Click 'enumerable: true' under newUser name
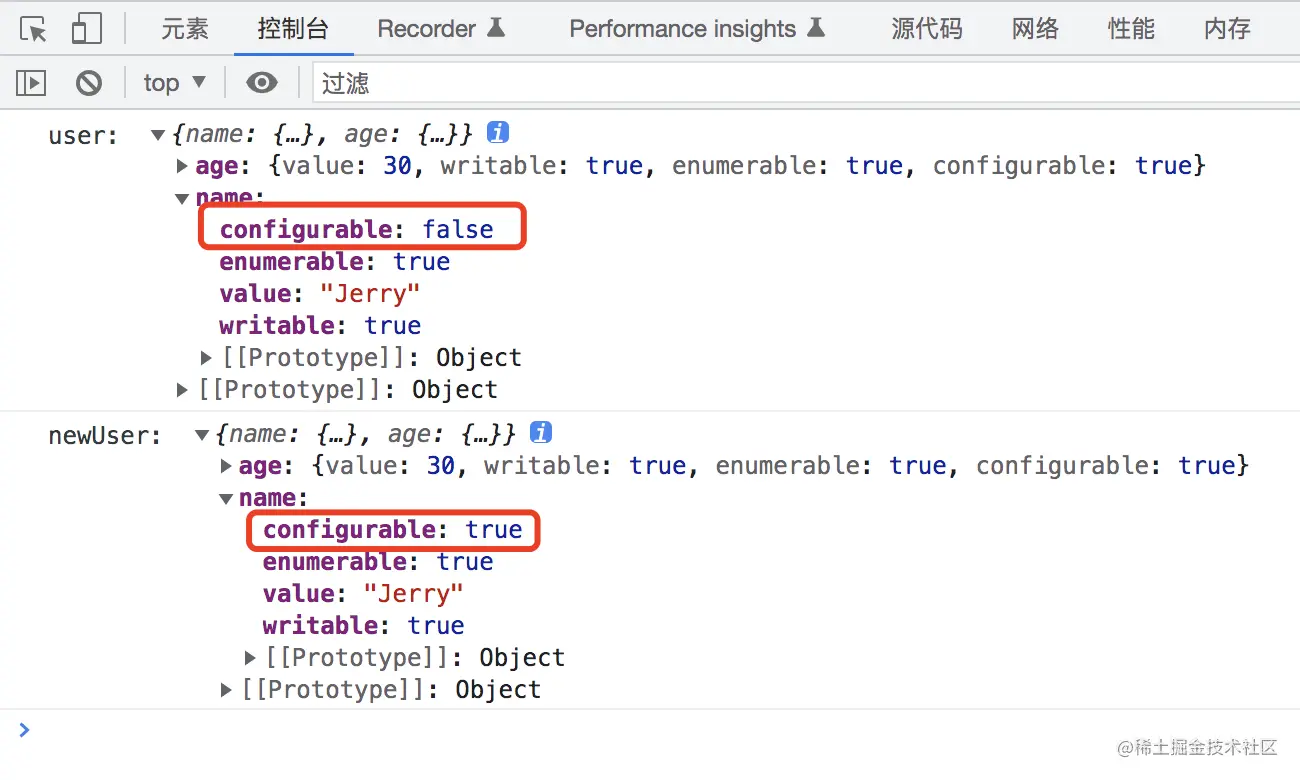The image size is (1300, 780). point(378,562)
